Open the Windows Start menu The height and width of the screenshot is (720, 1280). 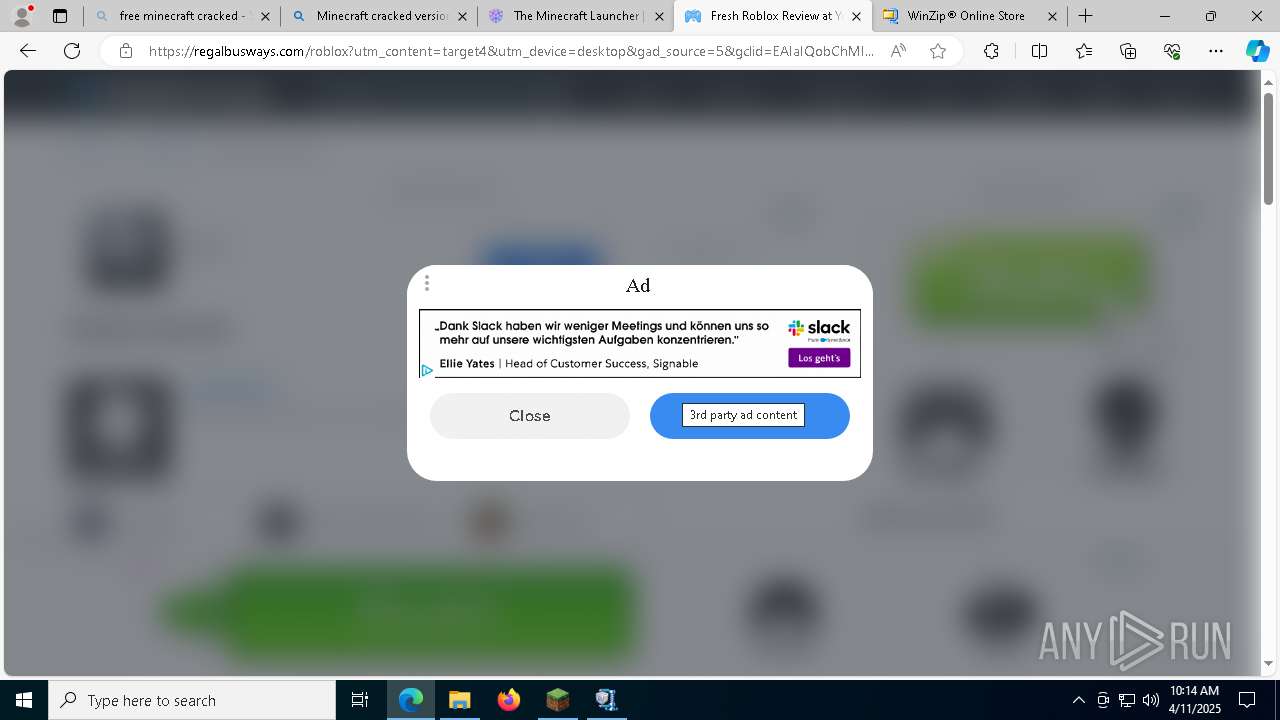24,700
